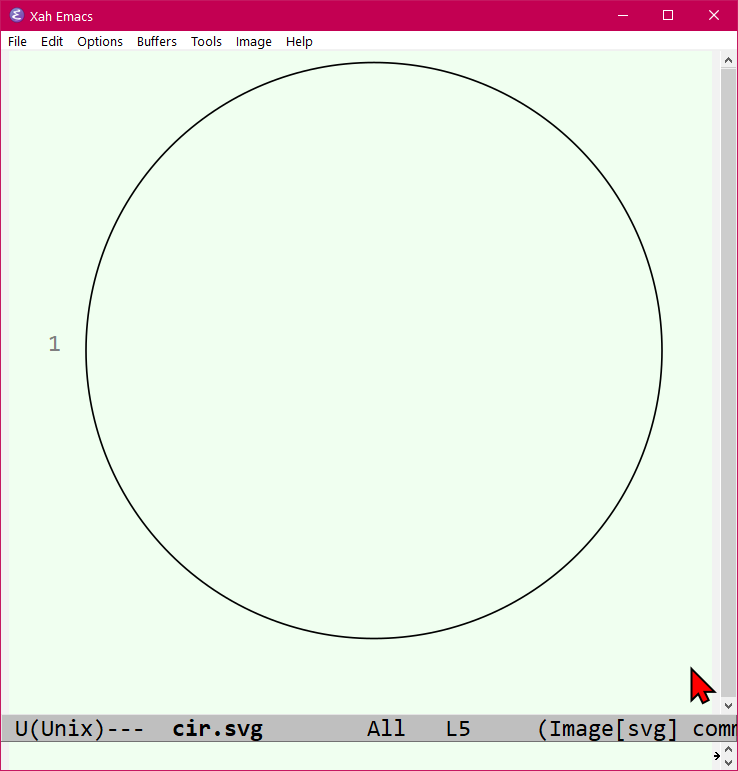Click the minibuffer scrollbar's down arrow
This screenshot has width=738, height=771.
coord(729,762)
